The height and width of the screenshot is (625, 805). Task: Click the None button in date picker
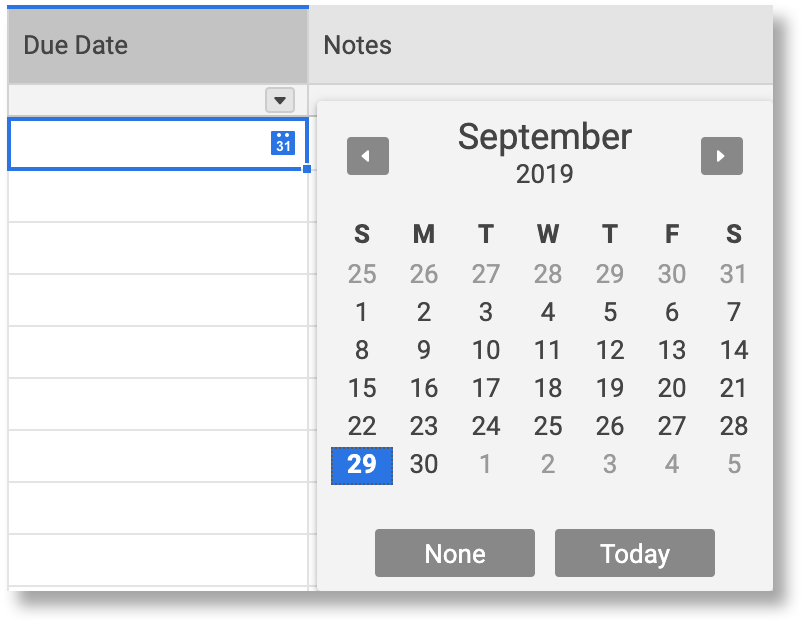(454, 553)
